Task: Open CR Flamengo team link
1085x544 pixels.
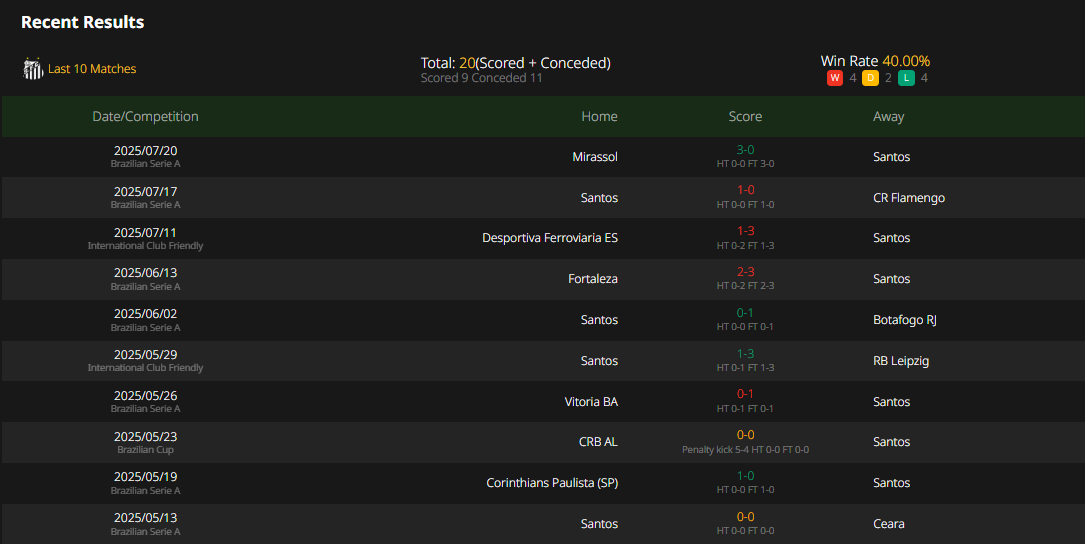Action: click(909, 197)
